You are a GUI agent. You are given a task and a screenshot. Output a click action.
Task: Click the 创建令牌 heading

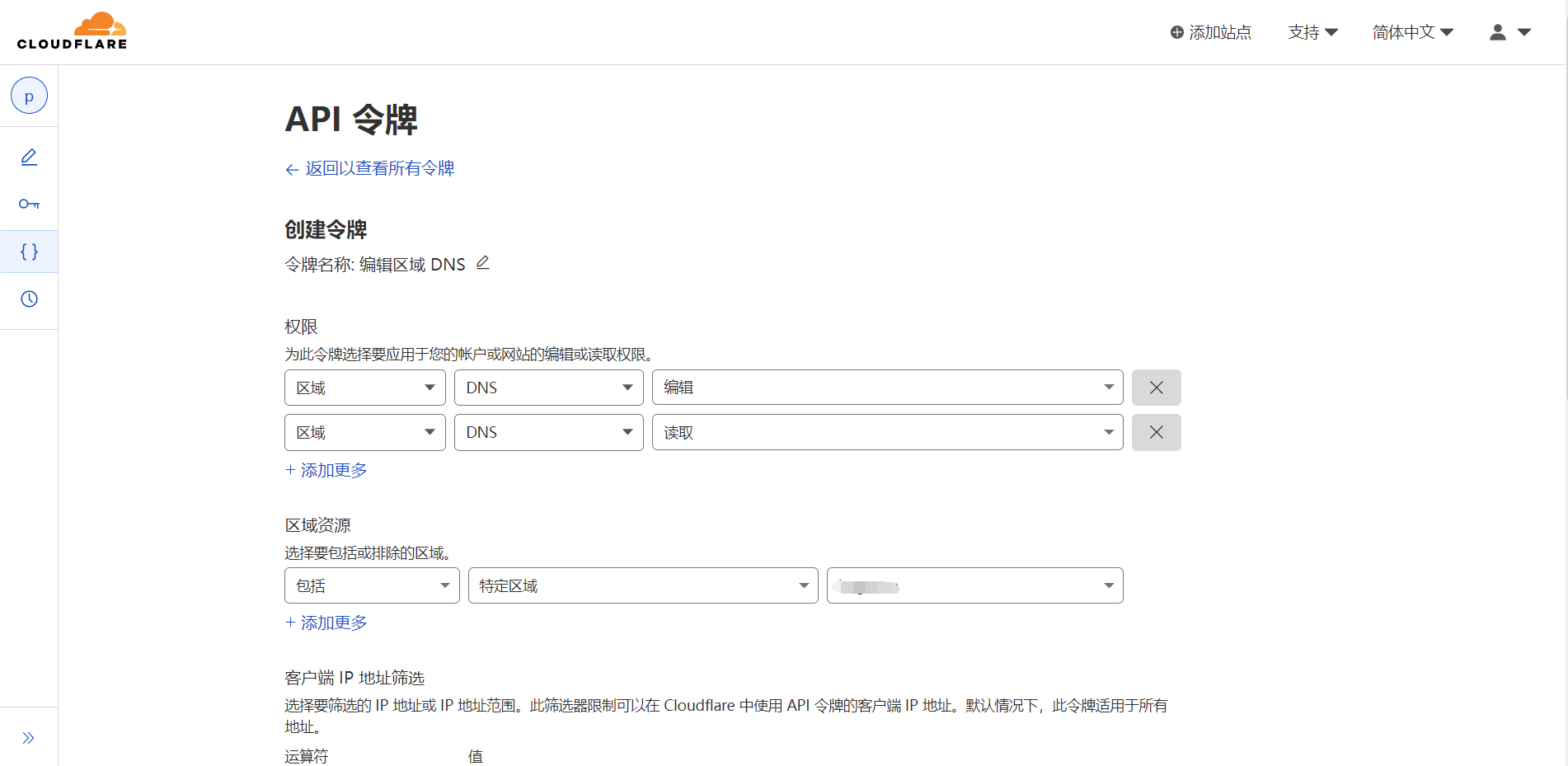326,229
